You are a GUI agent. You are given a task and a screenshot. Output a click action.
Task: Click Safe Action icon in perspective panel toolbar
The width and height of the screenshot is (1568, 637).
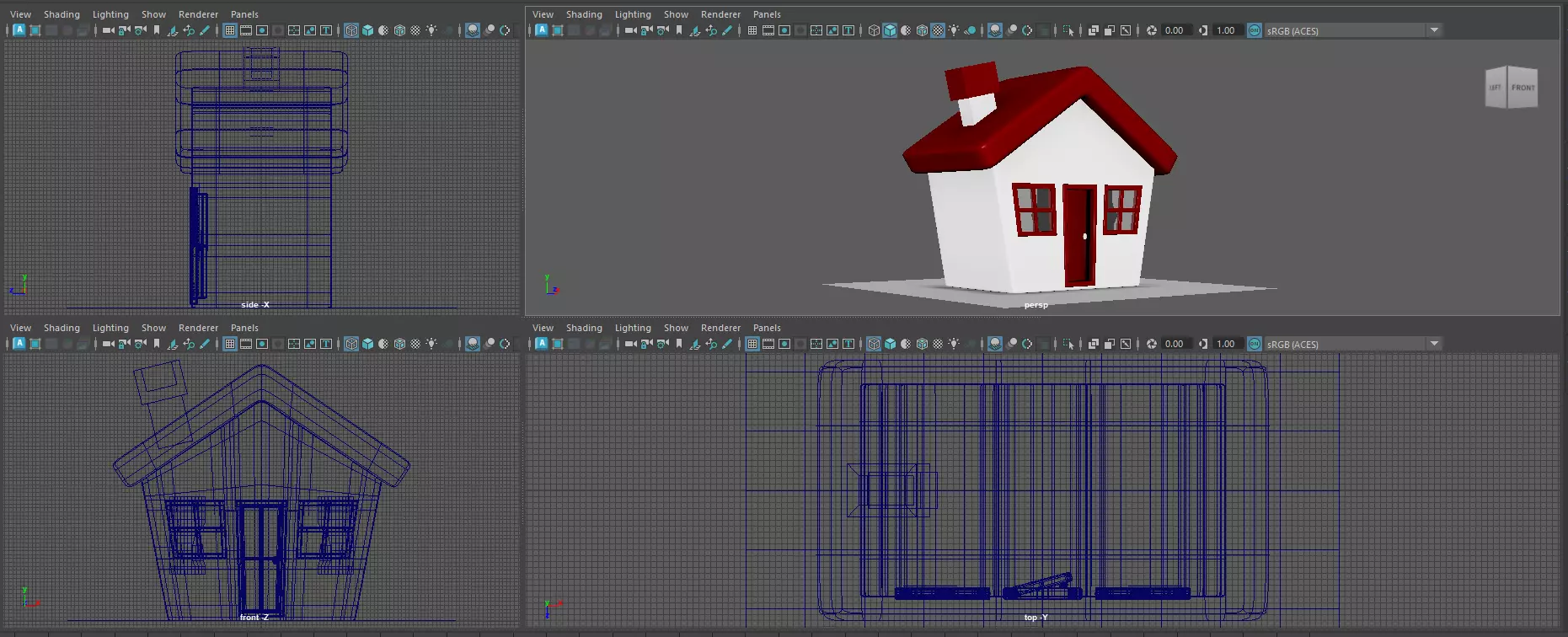point(832,30)
